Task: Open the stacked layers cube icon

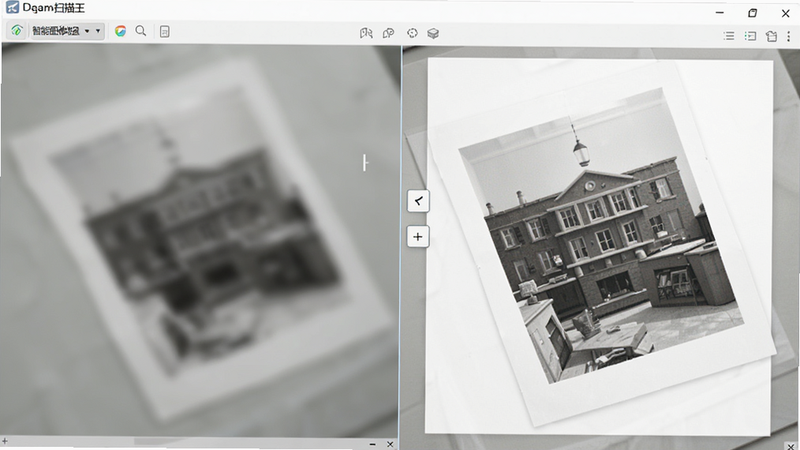Action: point(433,34)
